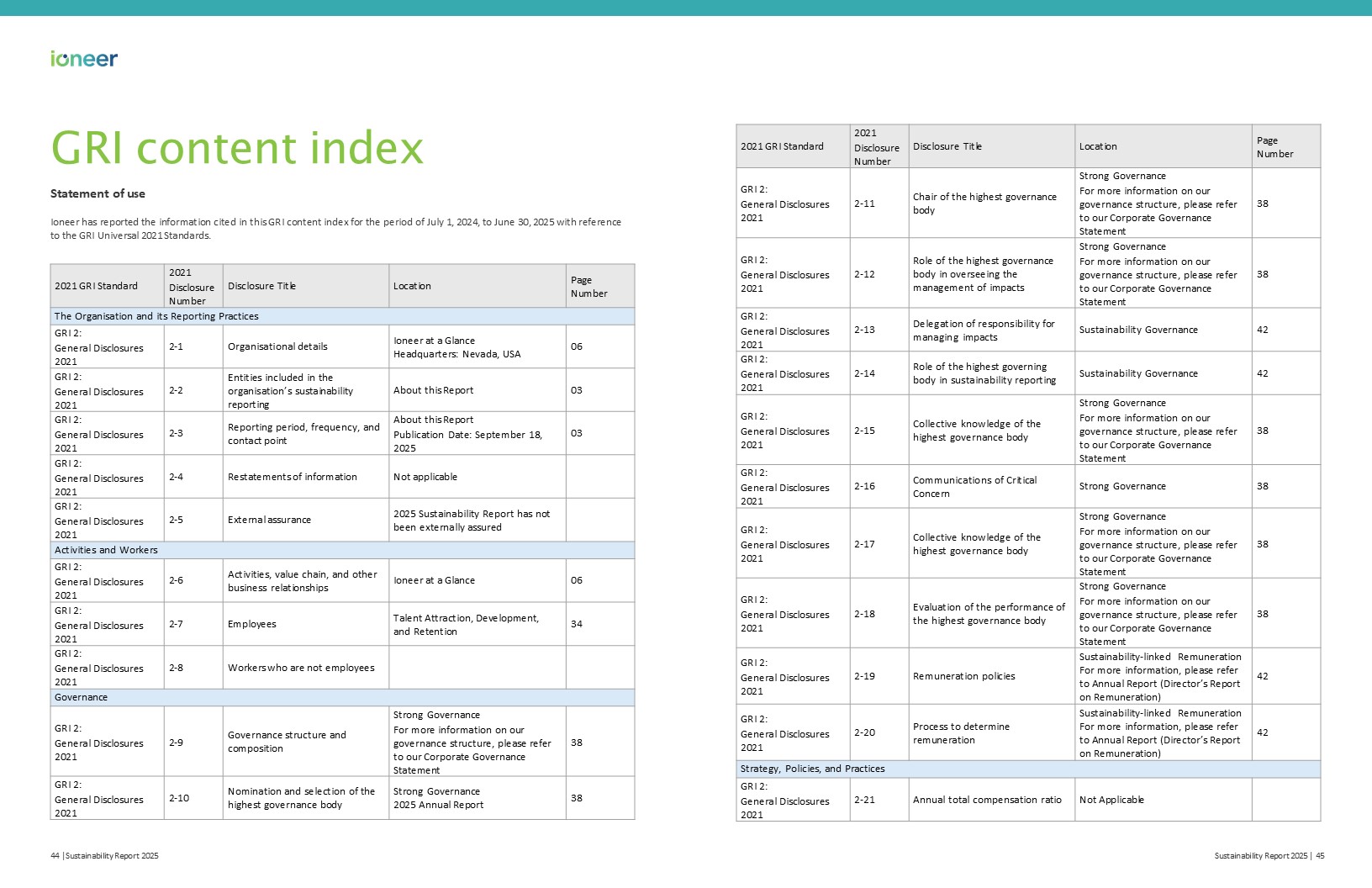Click page 45 footer label
Screen dimensions: 1372x888
click(1269, 856)
